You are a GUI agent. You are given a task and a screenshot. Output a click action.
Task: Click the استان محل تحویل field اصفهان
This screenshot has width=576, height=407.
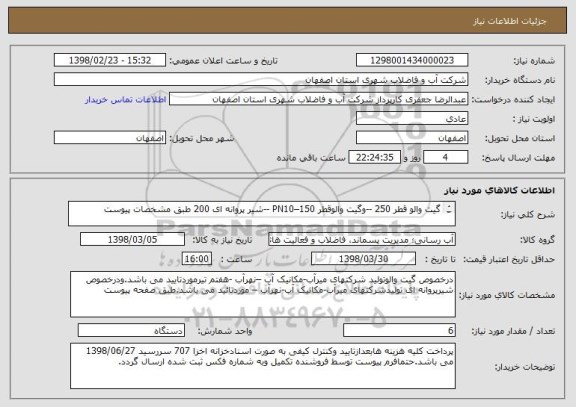click(412, 138)
